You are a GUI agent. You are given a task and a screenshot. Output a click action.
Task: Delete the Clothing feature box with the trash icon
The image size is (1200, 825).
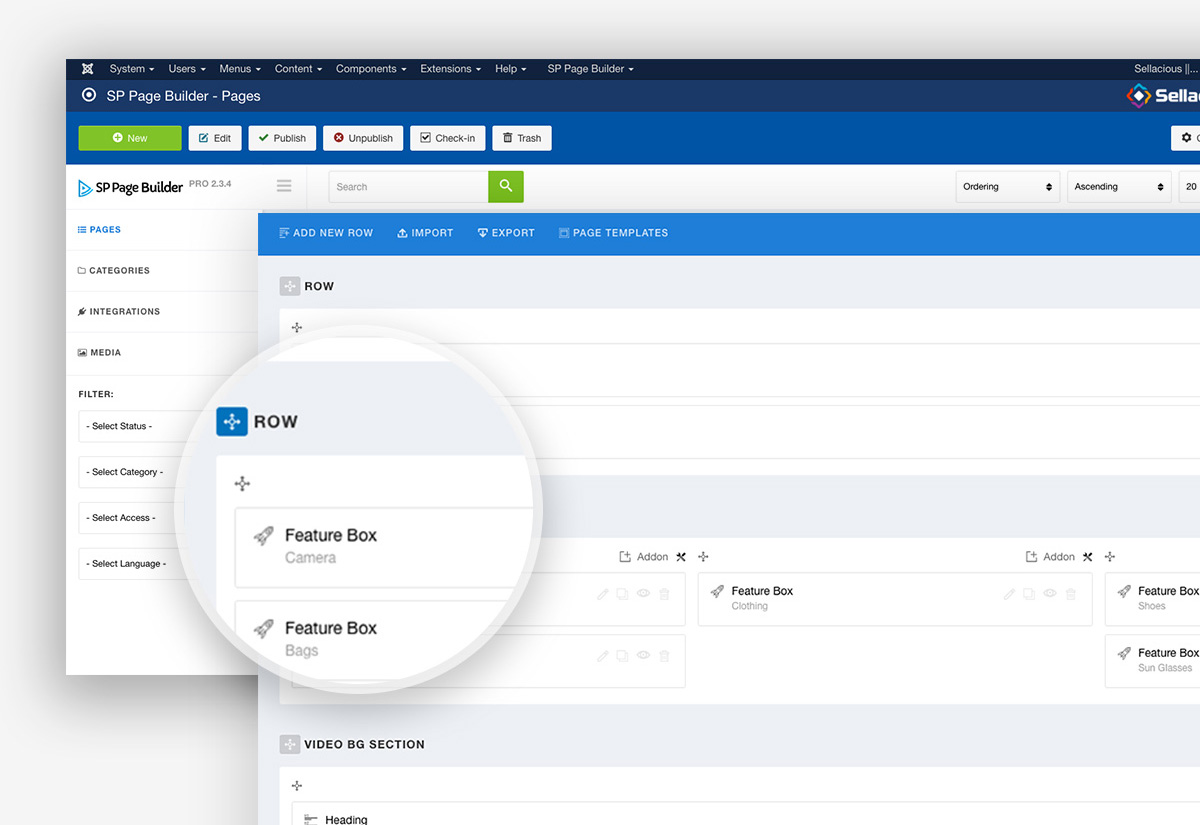1071,594
